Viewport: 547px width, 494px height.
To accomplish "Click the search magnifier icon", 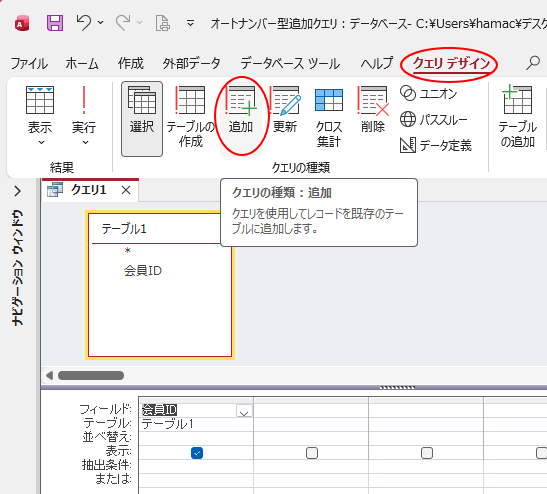I will coord(533,63).
